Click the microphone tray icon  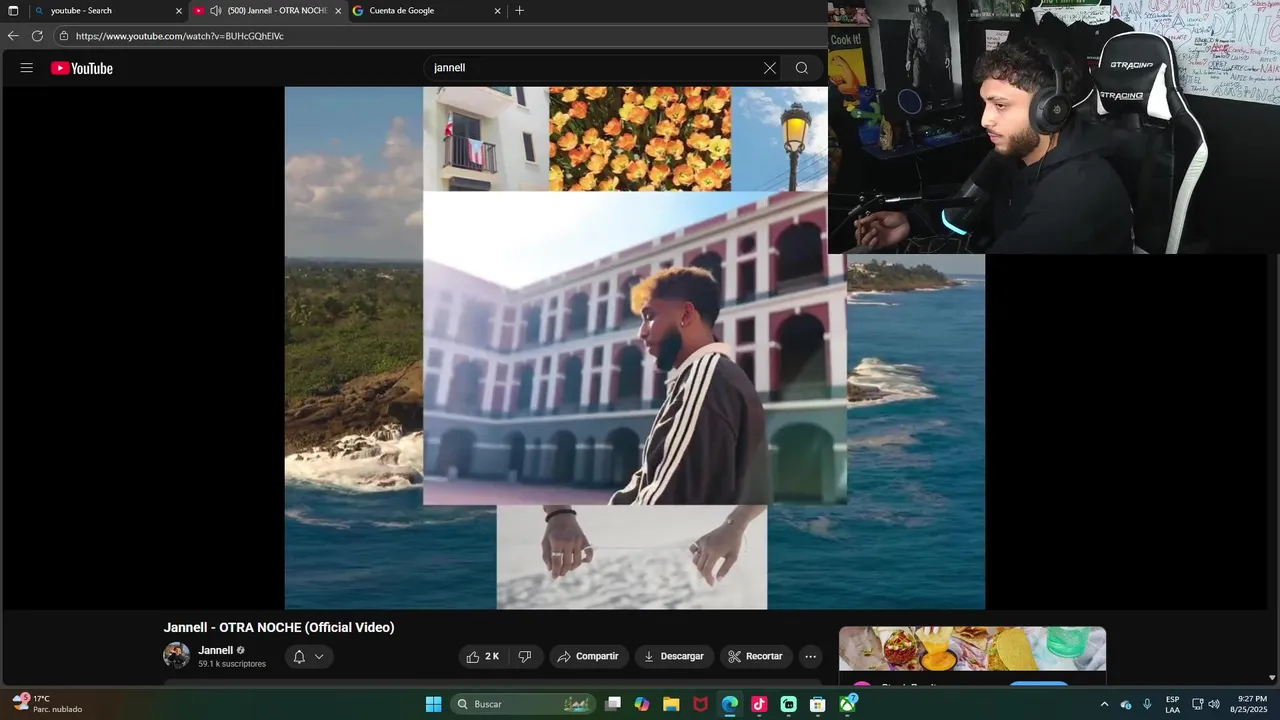tap(1147, 704)
